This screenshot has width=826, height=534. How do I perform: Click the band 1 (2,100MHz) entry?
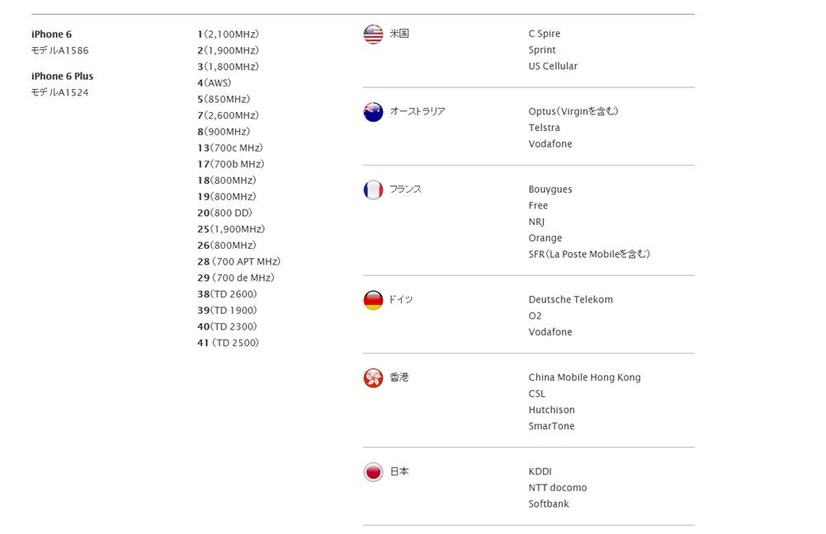click(228, 34)
